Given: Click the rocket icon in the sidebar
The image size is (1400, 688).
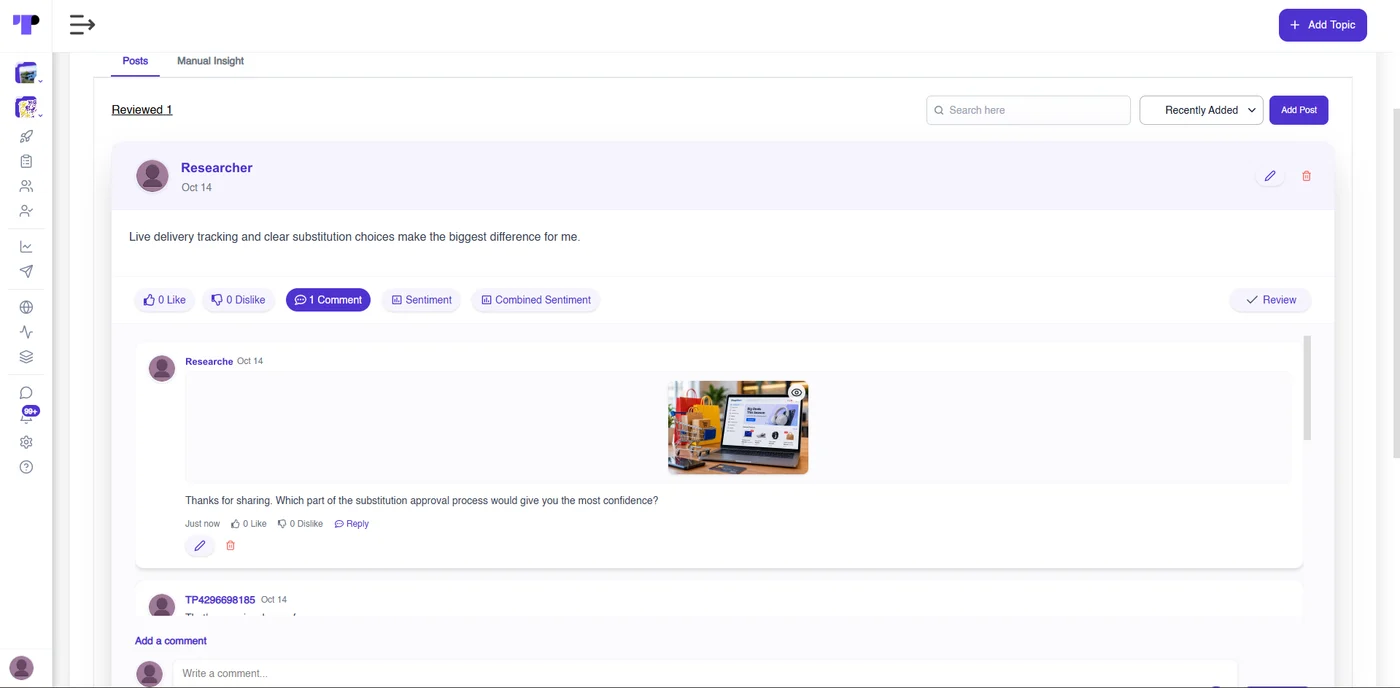Looking at the screenshot, I should pyautogui.click(x=26, y=136).
